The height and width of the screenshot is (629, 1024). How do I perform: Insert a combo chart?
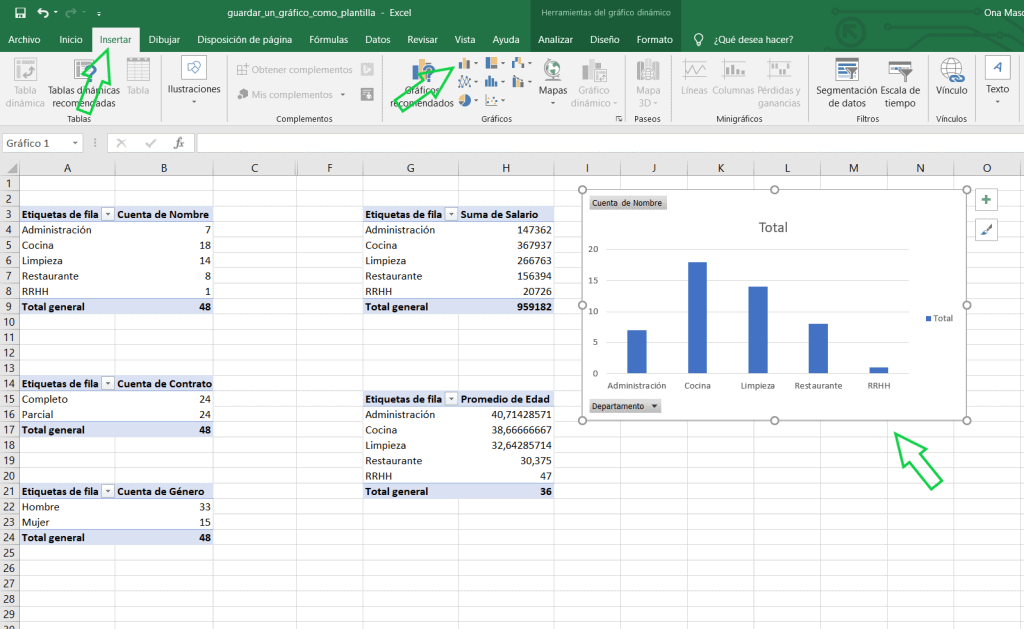[x=521, y=82]
